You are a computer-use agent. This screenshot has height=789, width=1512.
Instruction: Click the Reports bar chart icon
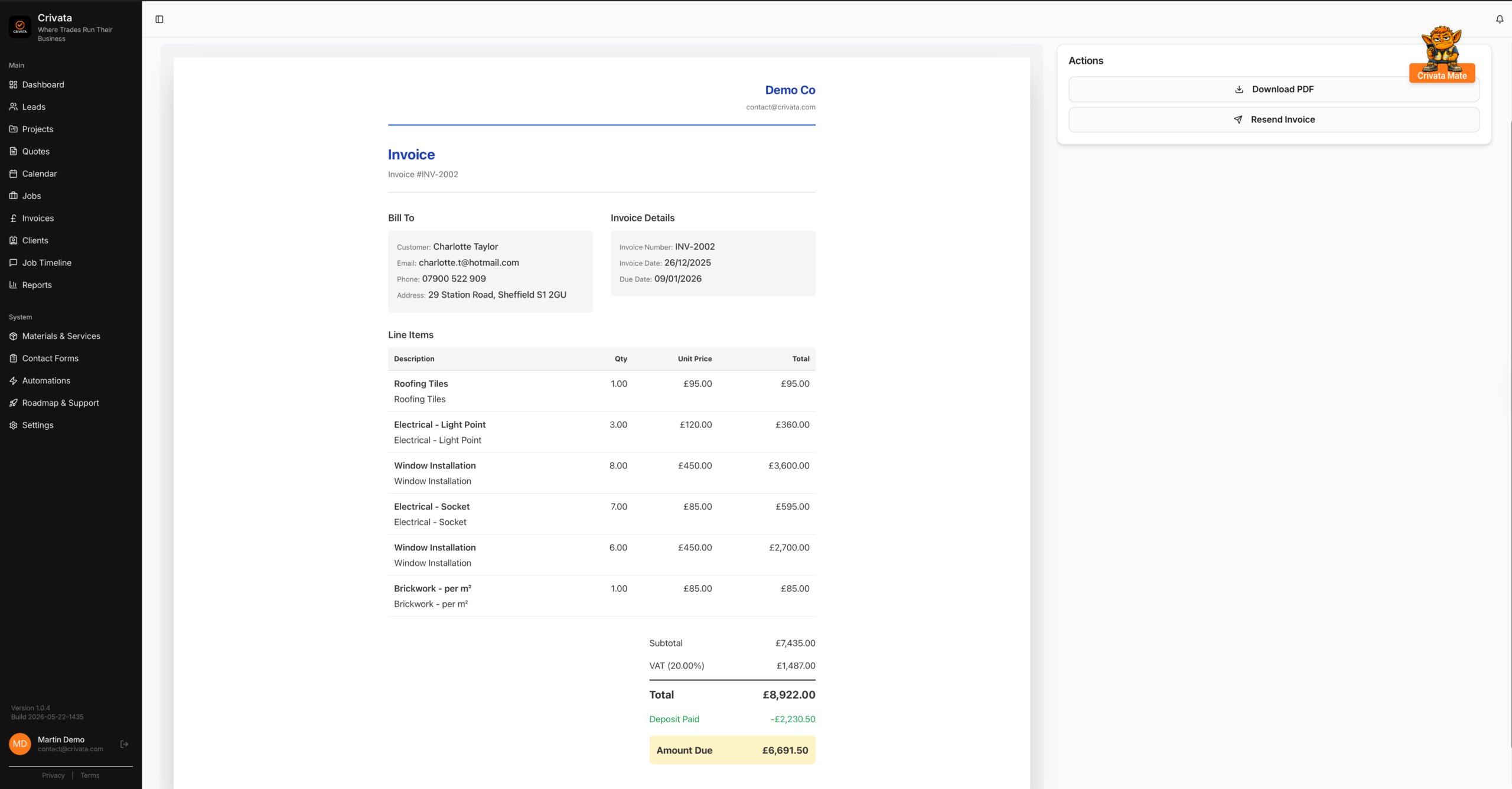[14, 285]
